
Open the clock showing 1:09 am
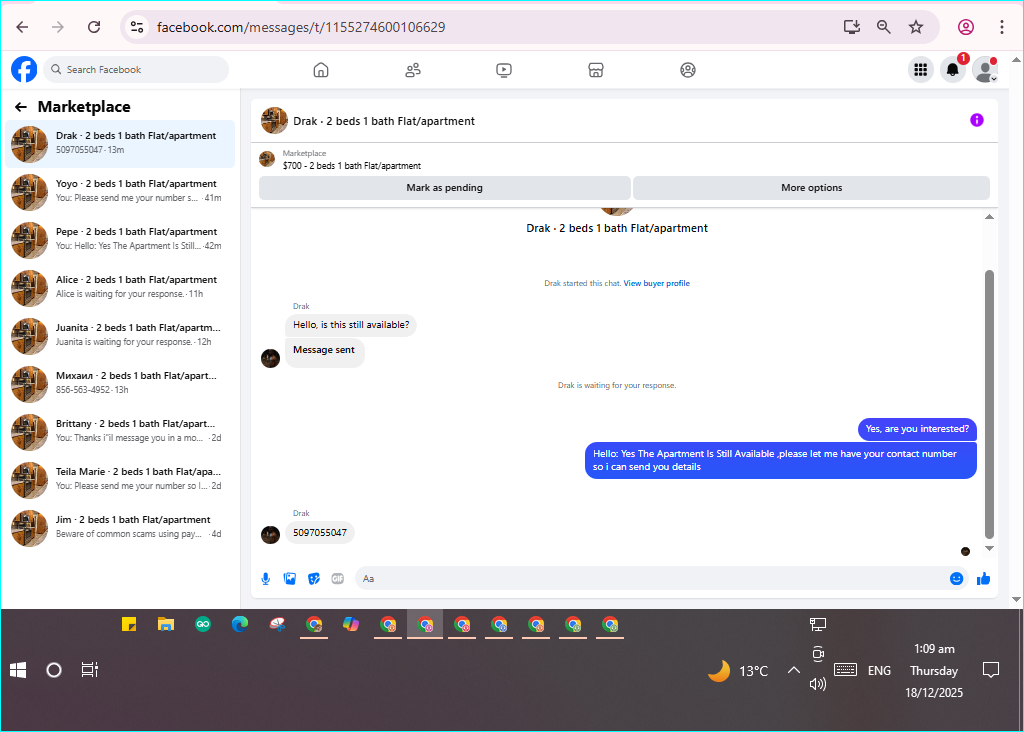[934, 649]
